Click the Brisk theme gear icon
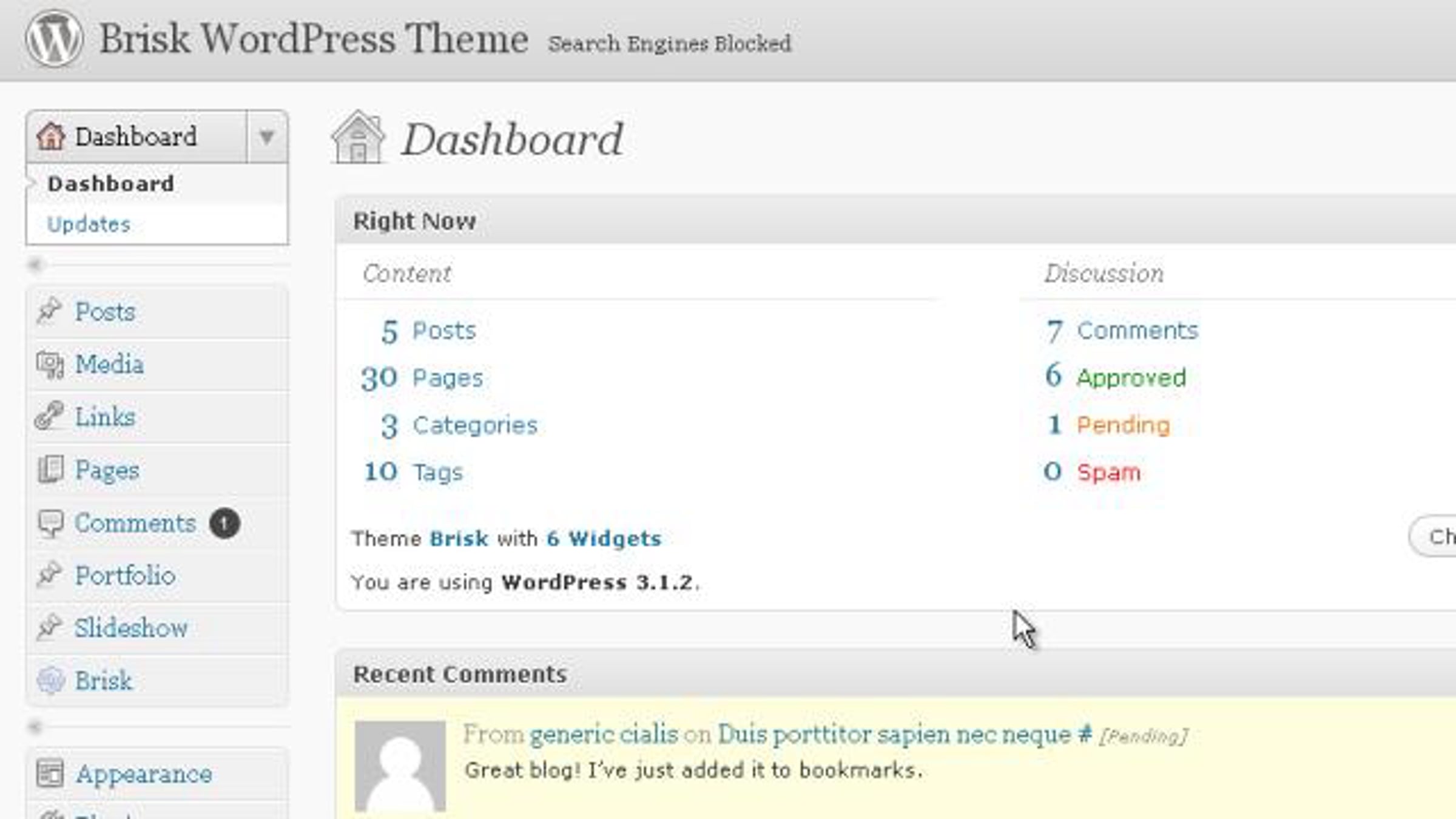 (x=50, y=680)
